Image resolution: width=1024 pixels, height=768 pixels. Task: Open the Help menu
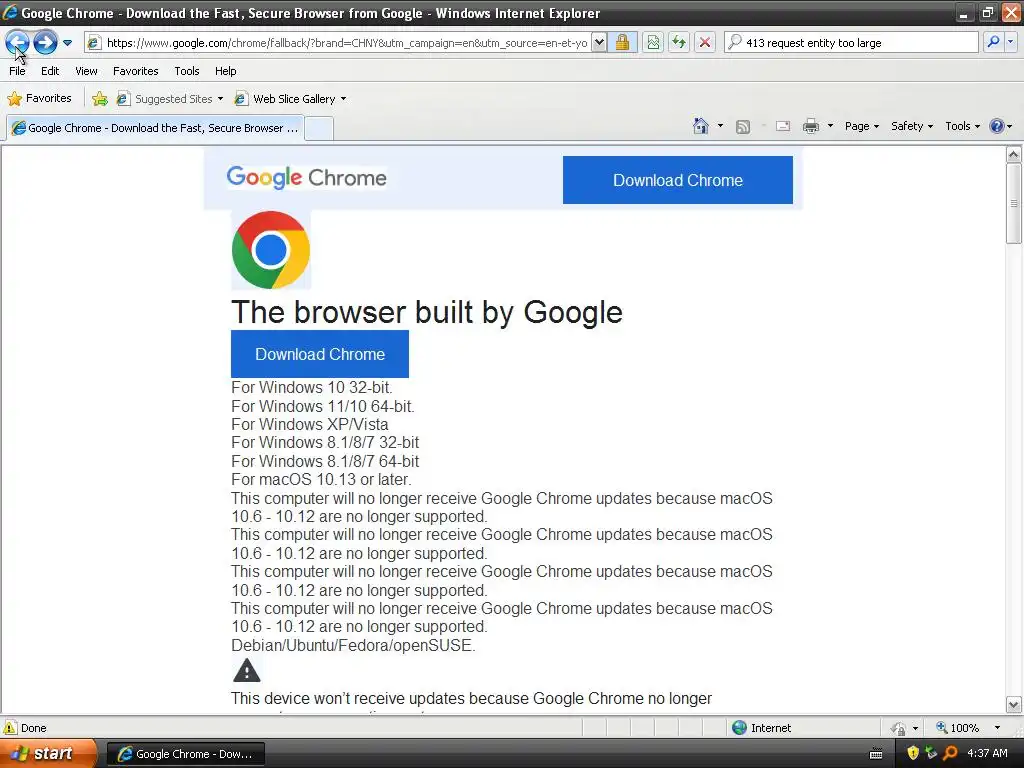tap(225, 71)
